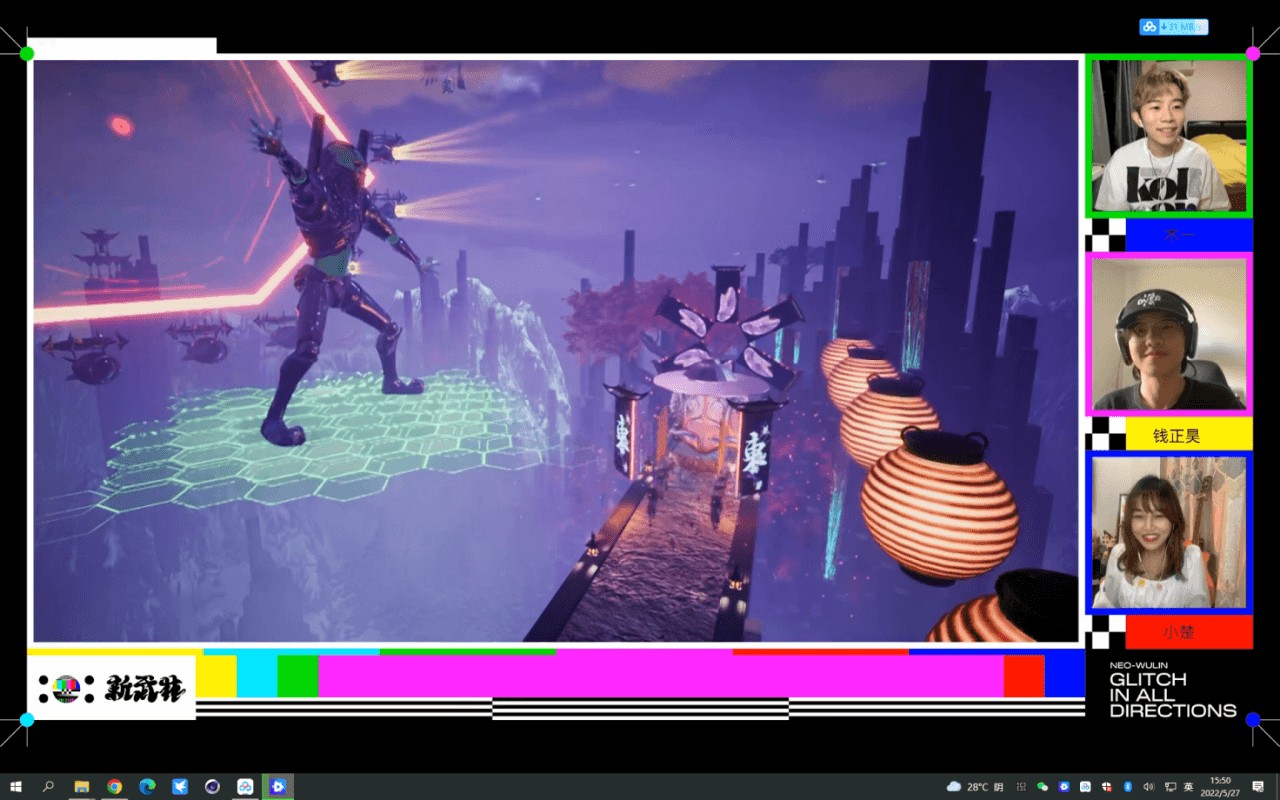Open Cinema 4D sphere icon on taskbar
This screenshot has width=1280, height=800.
[x=212, y=787]
